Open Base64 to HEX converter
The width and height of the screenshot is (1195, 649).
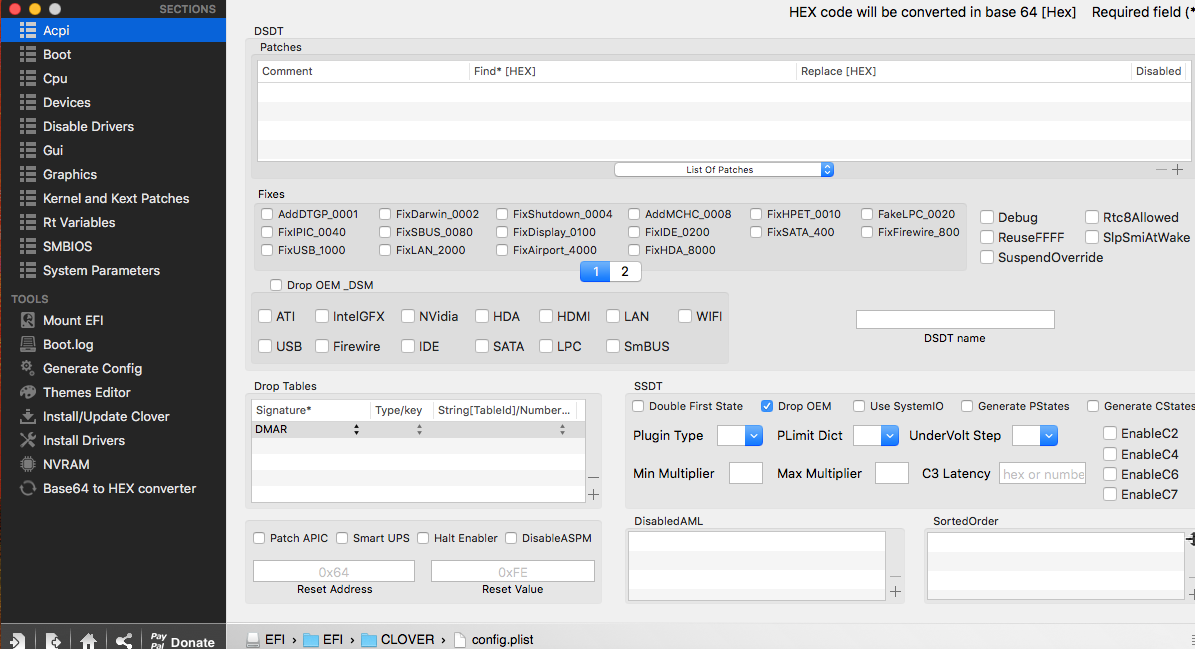[x=118, y=488]
